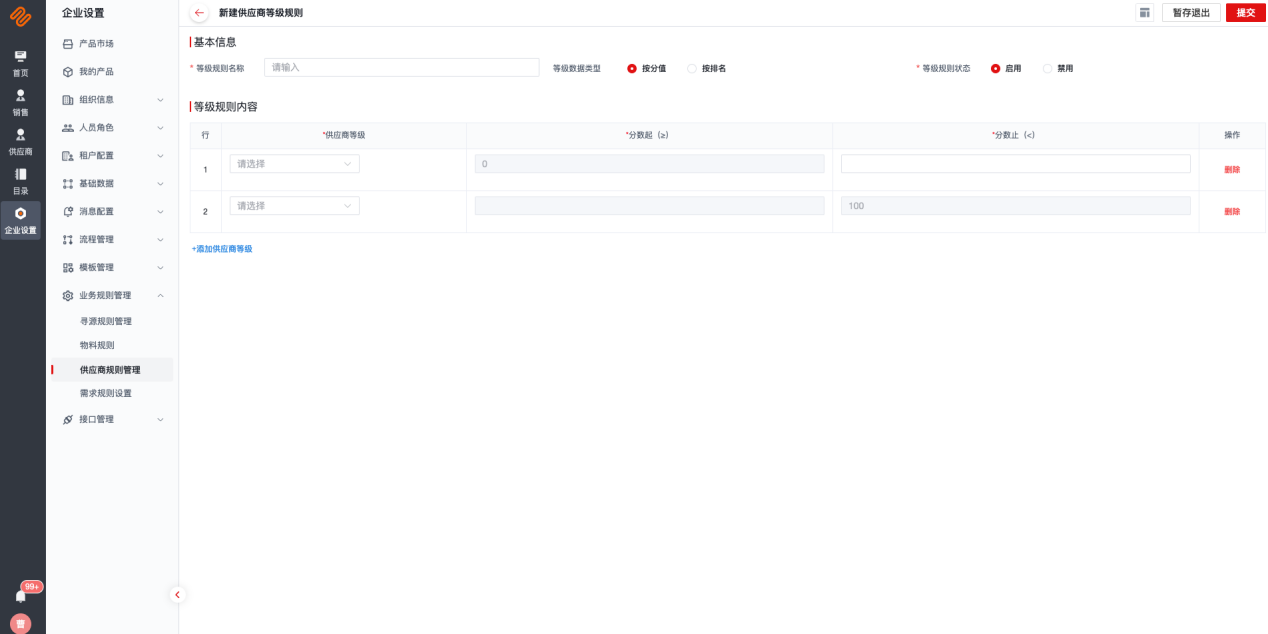Click the 企业设置 sidebar heading
This screenshot has width=1268, height=634.
tap(83, 13)
